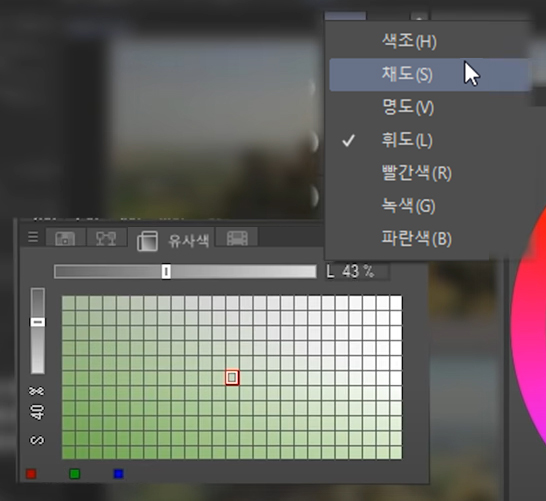Image resolution: width=546 pixels, height=501 pixels.
Task: Click the L 43 % value field
Action: (x=358, y=272)
